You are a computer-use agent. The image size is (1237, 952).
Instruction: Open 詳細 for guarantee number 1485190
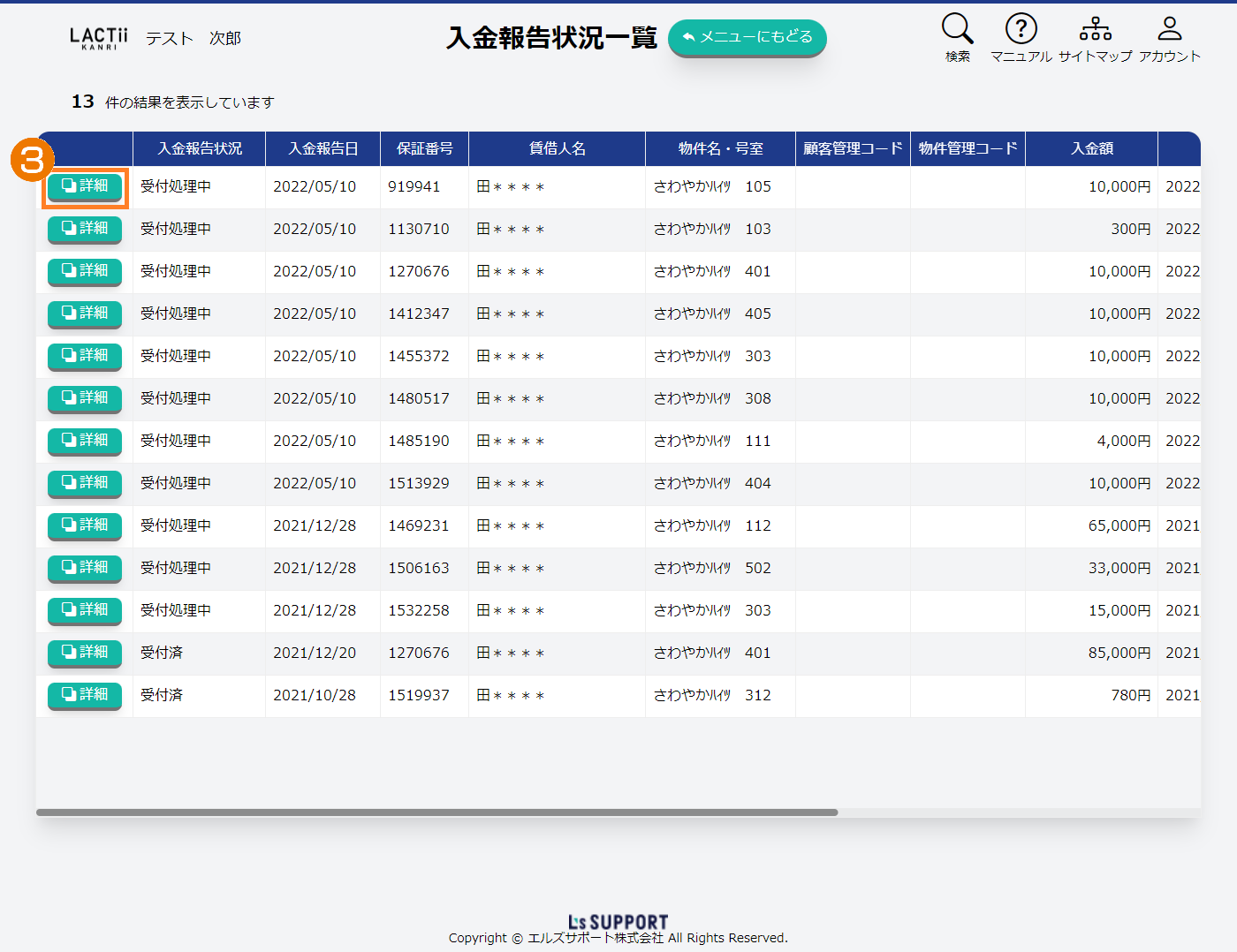(x=85, y=441)
